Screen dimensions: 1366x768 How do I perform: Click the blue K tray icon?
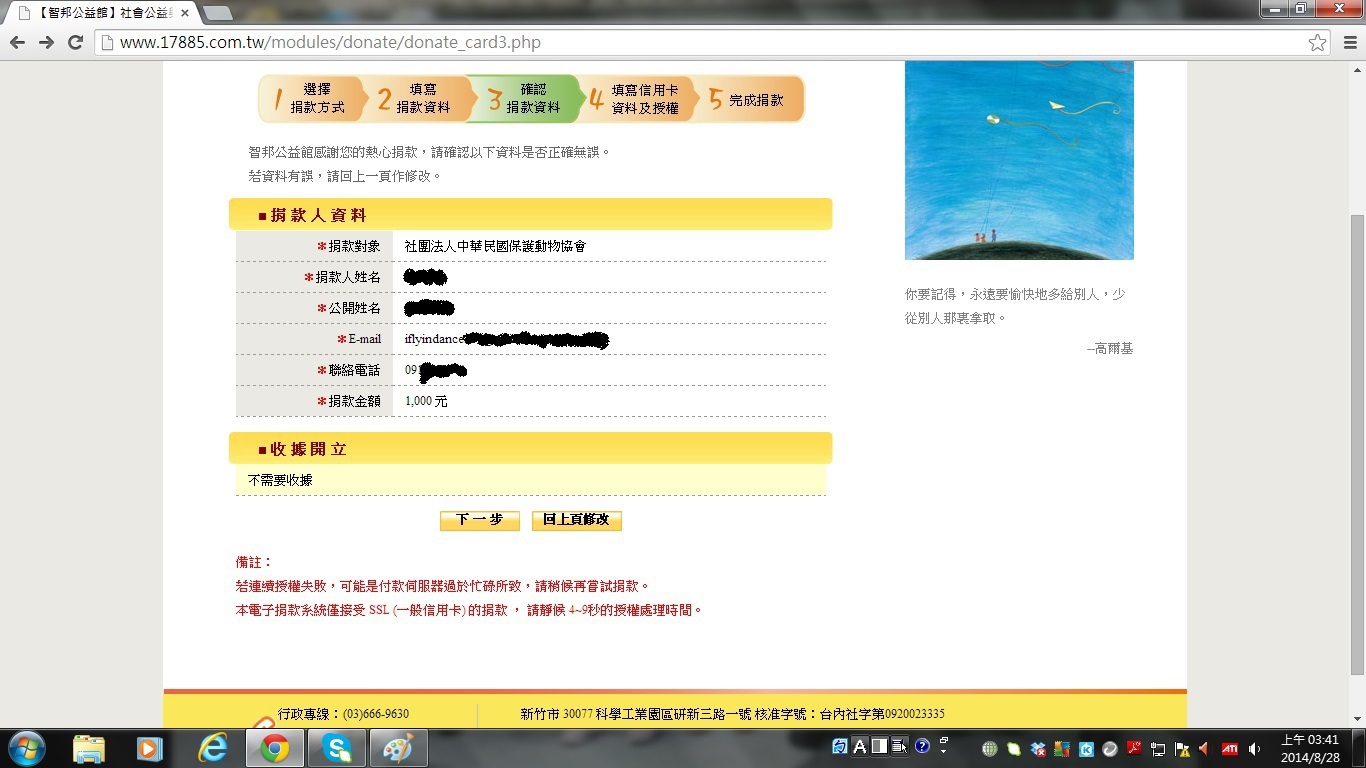pyautogui.click(x=1086, y=749)
